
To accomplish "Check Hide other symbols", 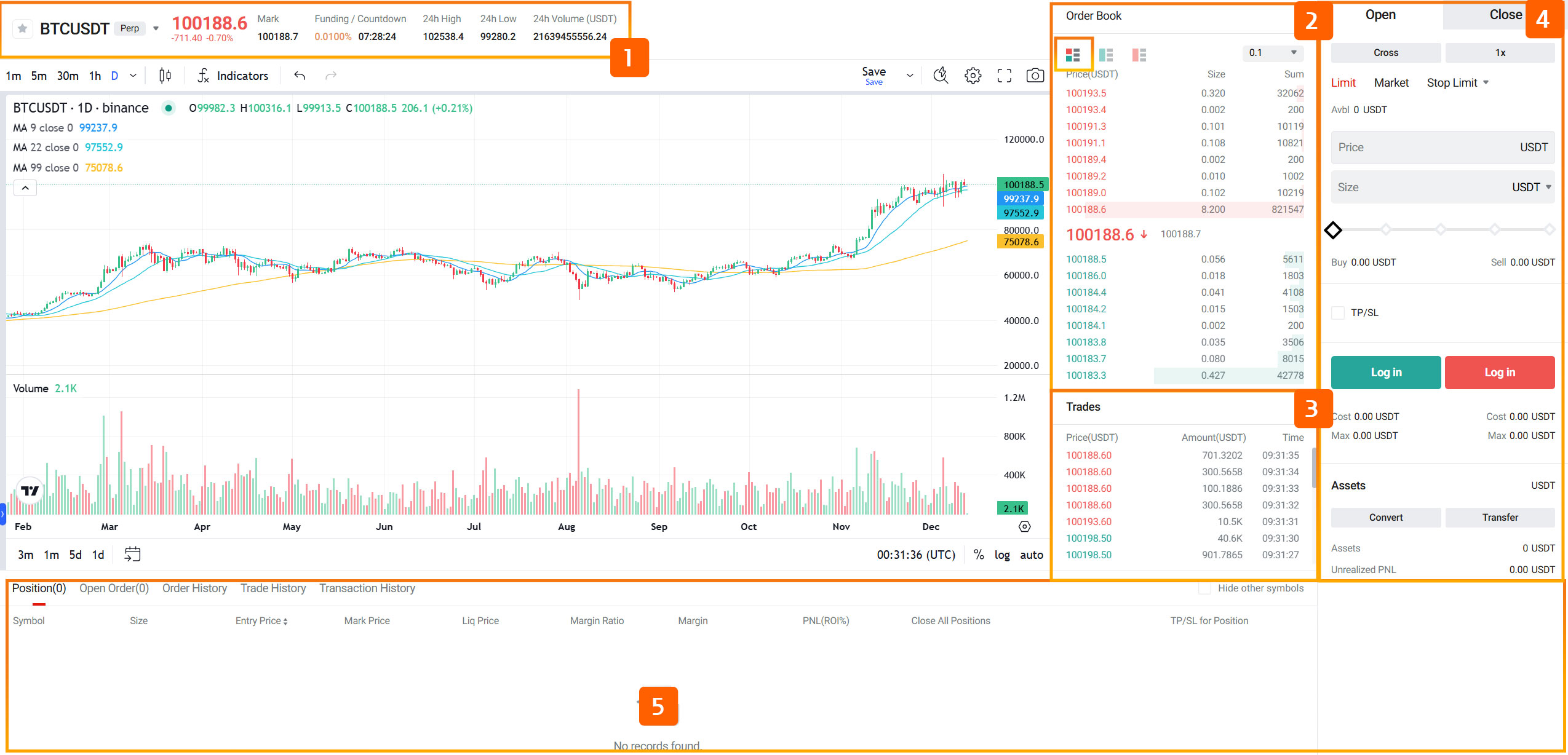I will tap(1204, 588).
